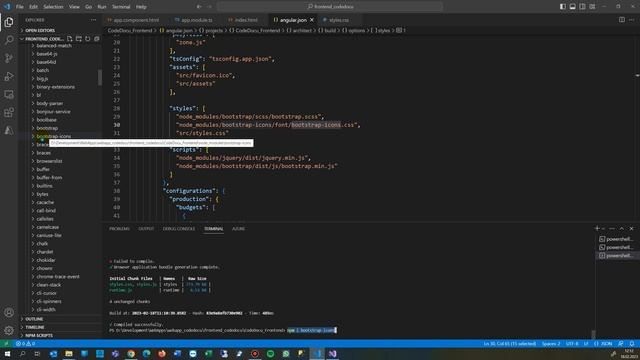Open Windows Start button
640x360 pixels.
click(7, 354)
